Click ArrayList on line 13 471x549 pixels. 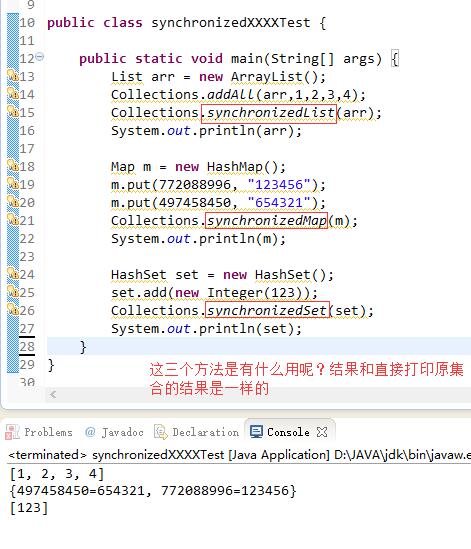[266, 77]
